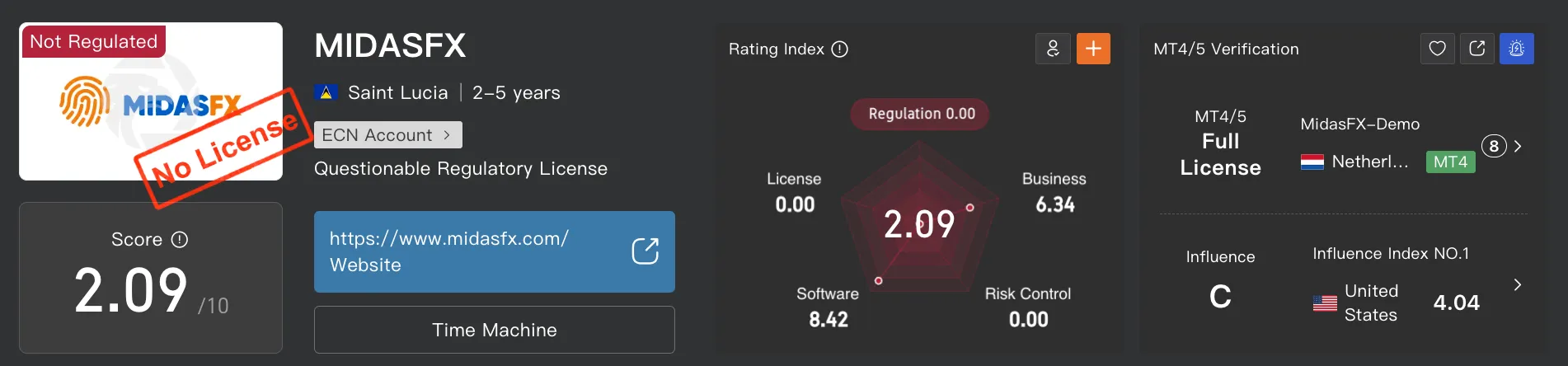1568x366 pixels.
Task: Click the License 0.00 rating label
Action: click(794, 192)
